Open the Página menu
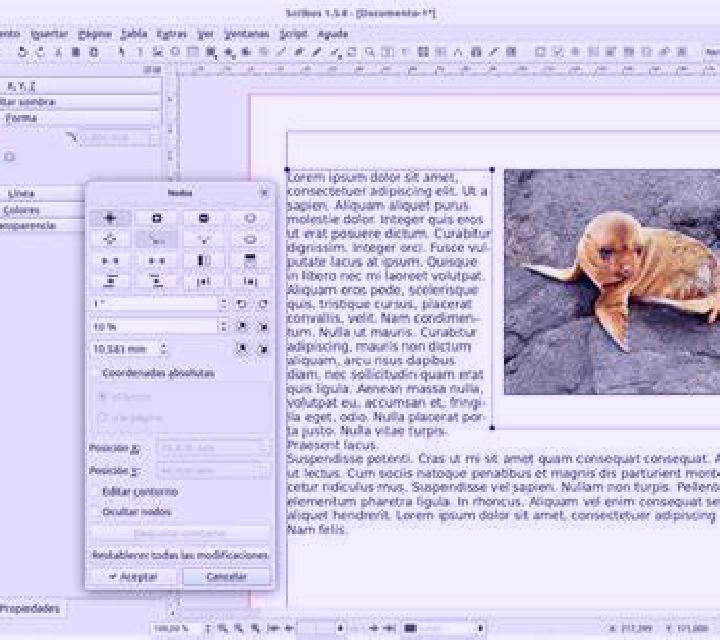 click(95, 34)
